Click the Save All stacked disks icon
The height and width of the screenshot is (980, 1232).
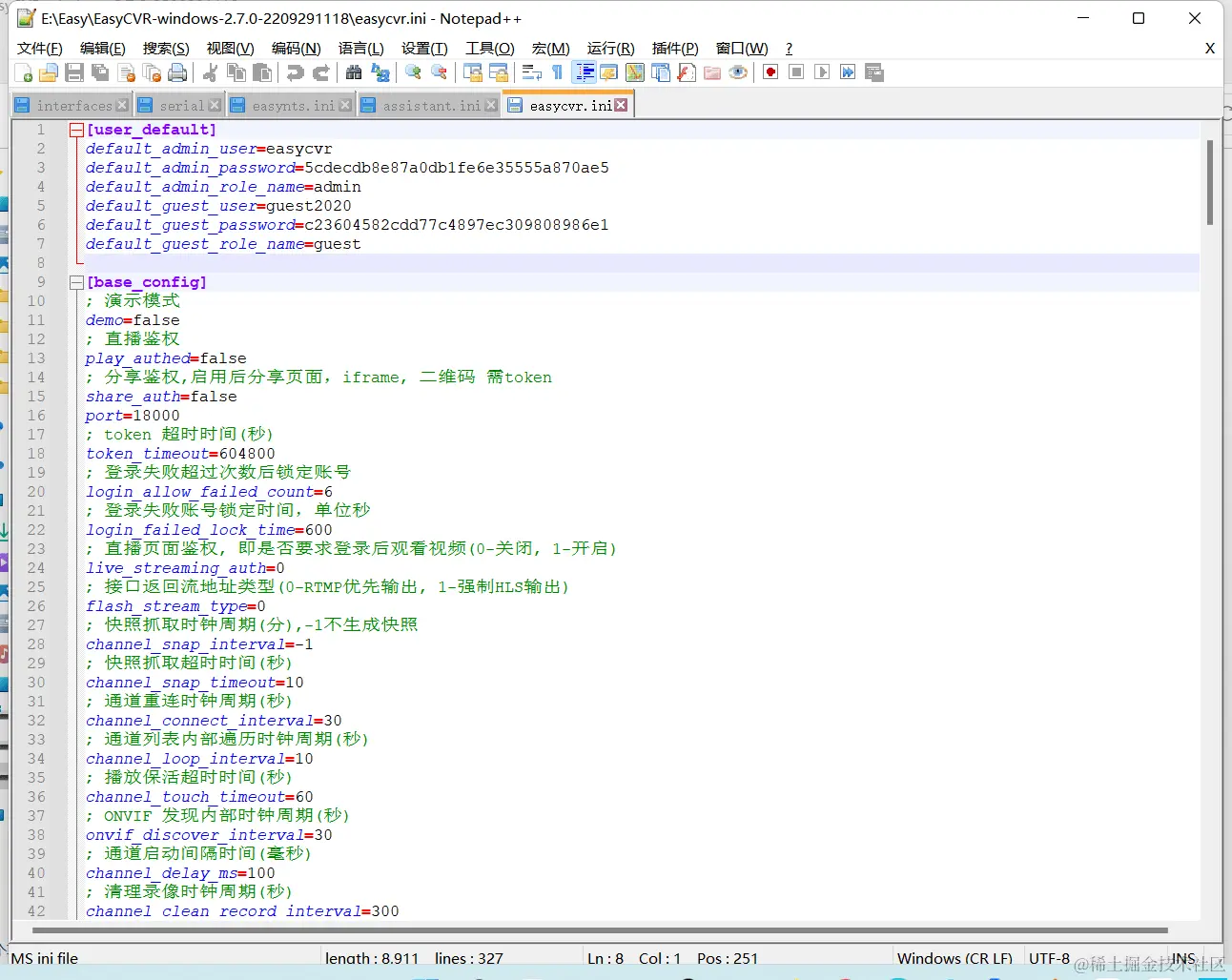tap(100, 72)
